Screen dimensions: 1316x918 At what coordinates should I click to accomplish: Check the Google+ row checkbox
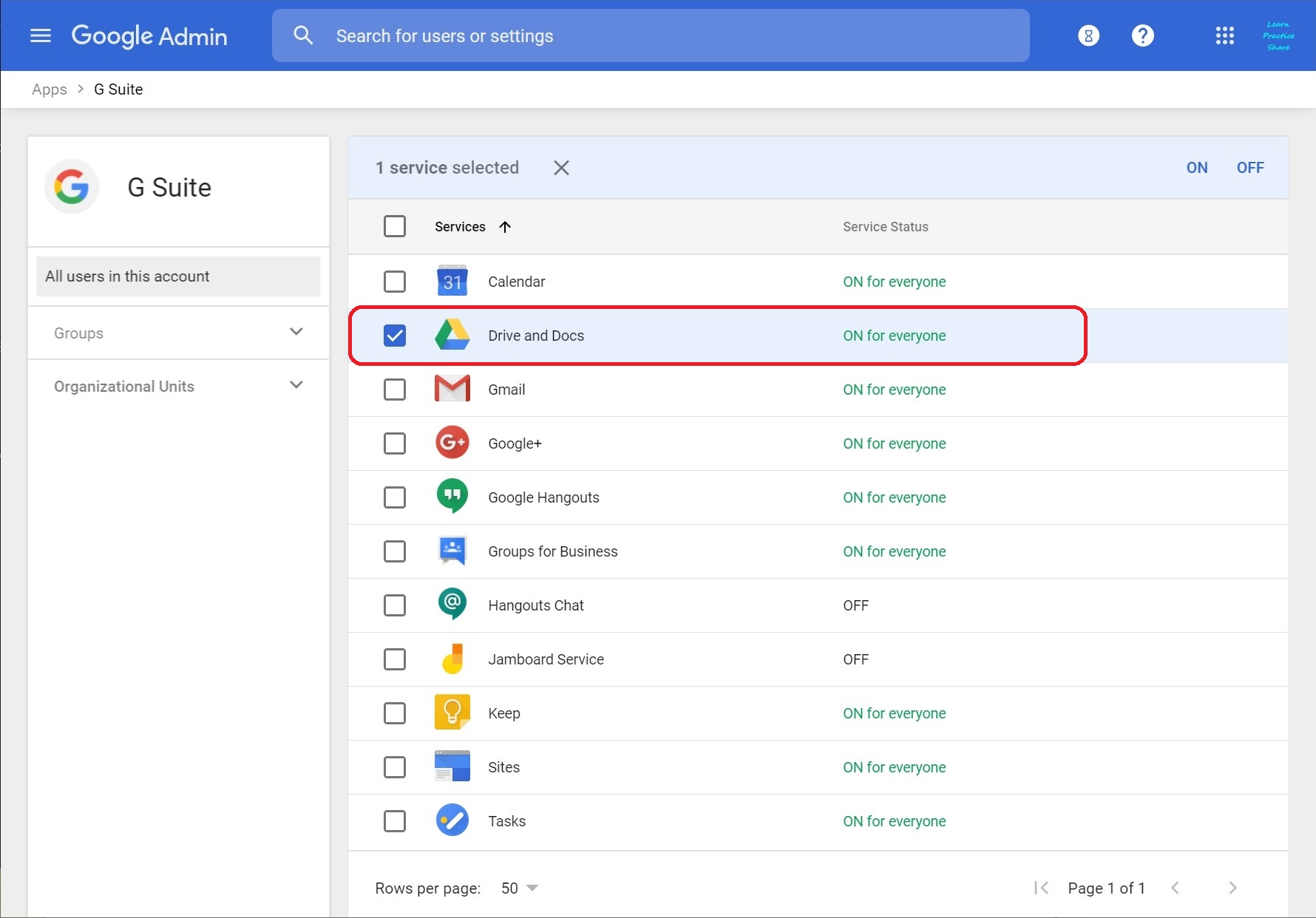[x=395, y=443]
